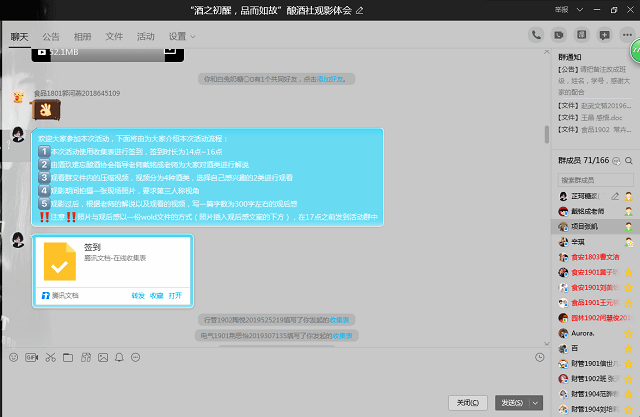
Task: Select member 百 in the list
Action: [596, 348]
